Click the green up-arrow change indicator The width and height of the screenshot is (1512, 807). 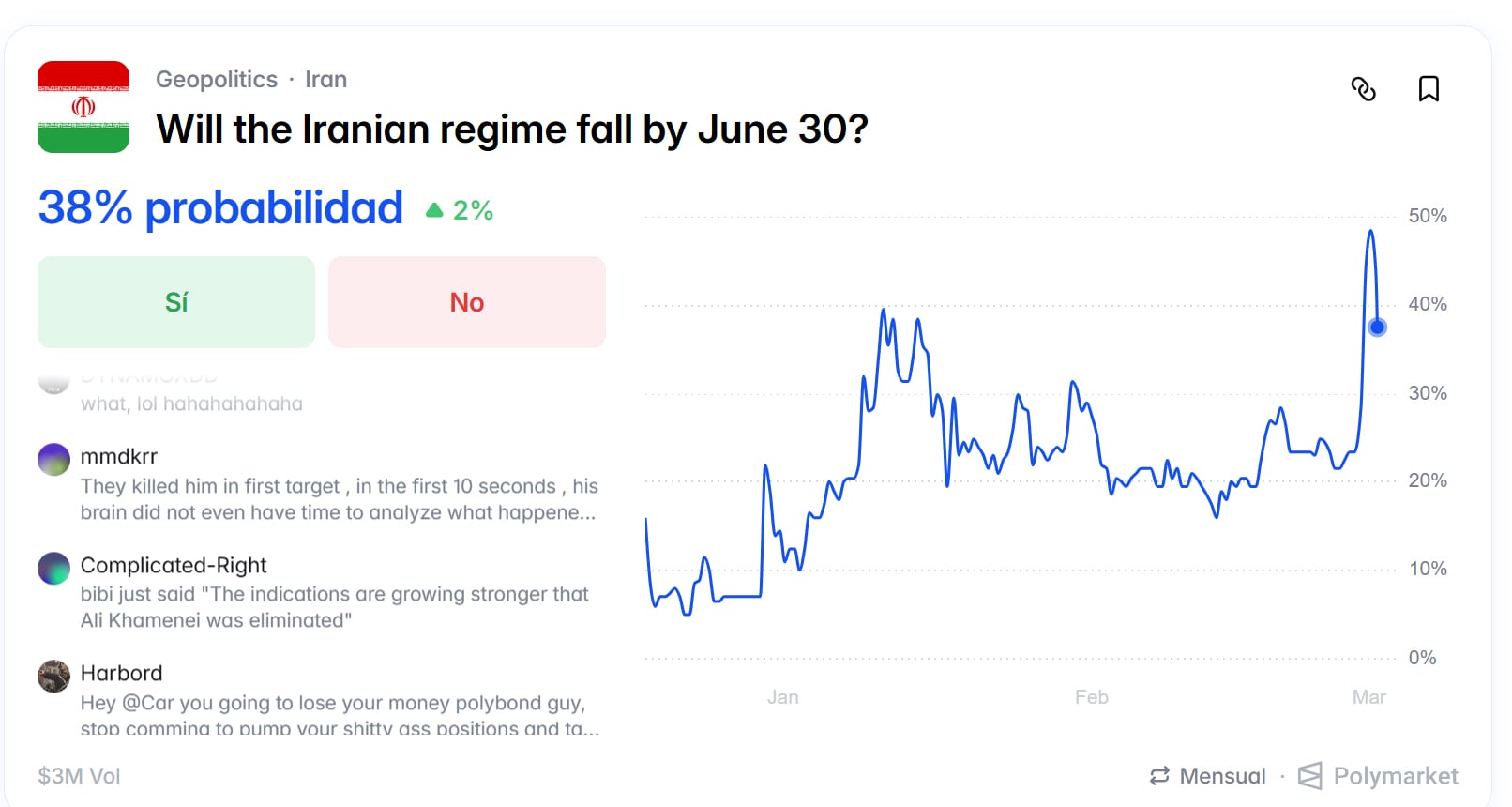tap(434, 210)
